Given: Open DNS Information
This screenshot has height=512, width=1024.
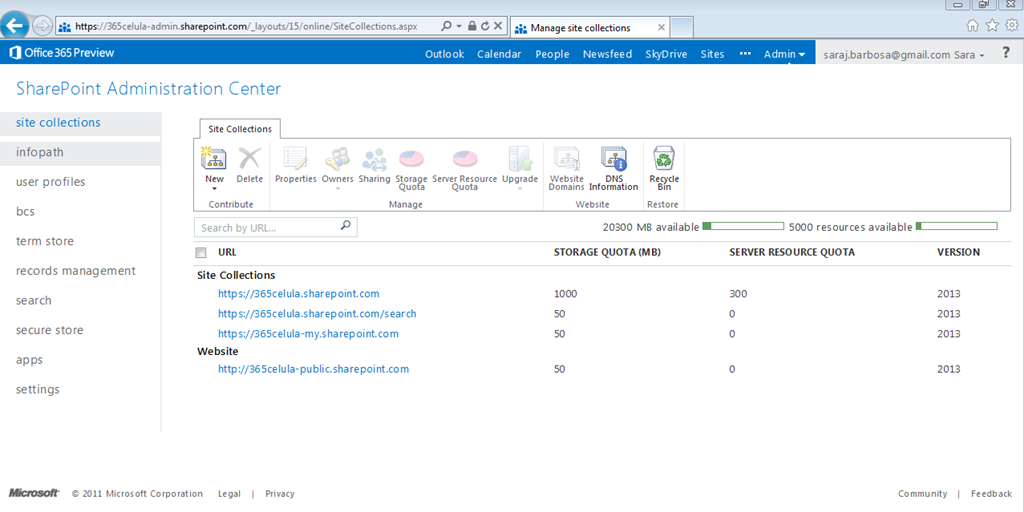Looking at the screenshot, I should 613,160.
